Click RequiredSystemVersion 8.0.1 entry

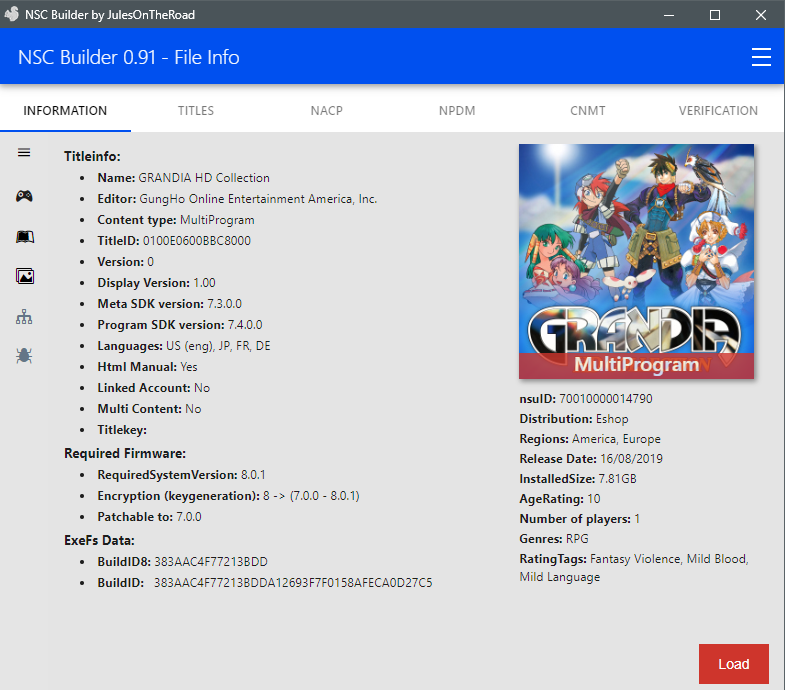(x=181, y=475)
